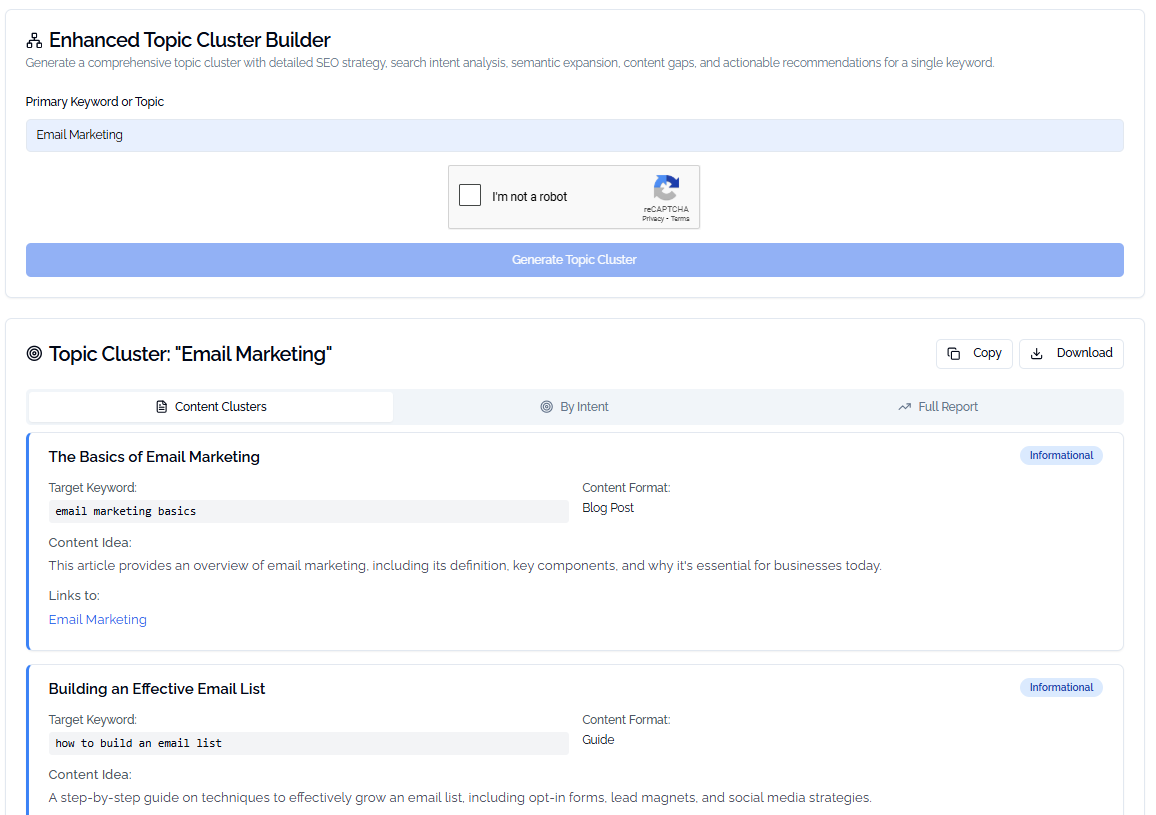Viewport: 1156px width, 815px height.
Task: Click the Generate Topic Cluster button
Action: point(575,260)
